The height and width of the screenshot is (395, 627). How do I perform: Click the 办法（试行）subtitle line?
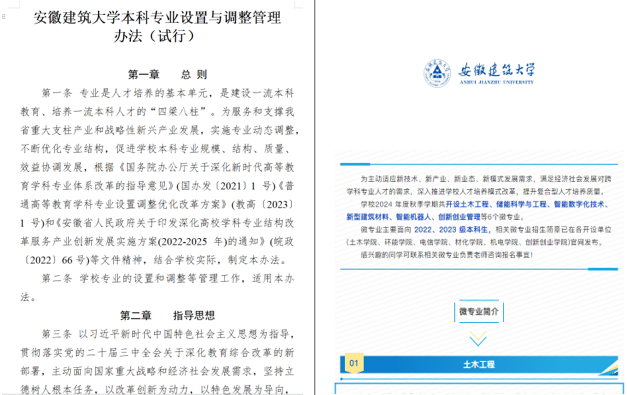[154, 36]
